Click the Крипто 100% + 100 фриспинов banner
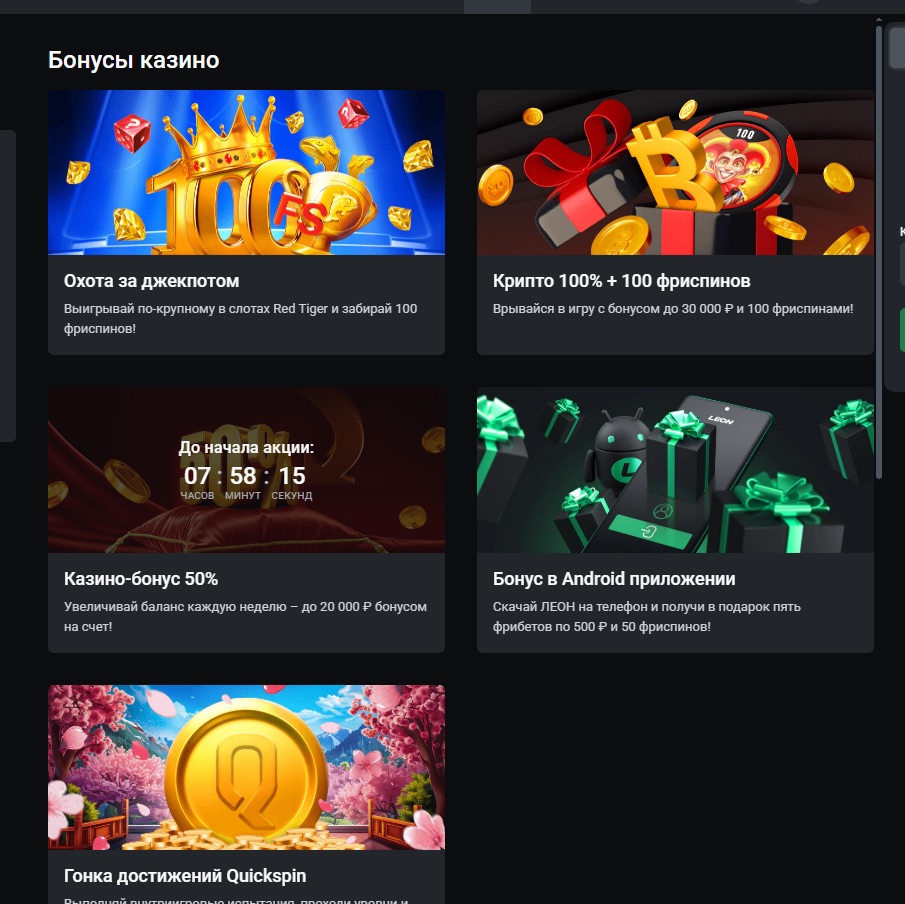905x904 pixels. pos(675,172)
